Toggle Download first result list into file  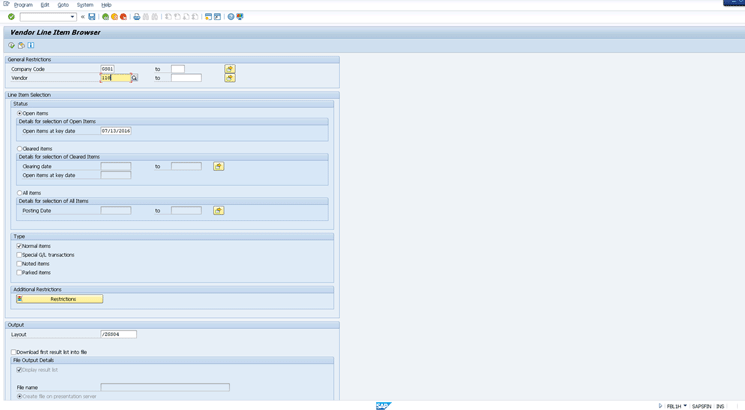(x=14, y=352)
